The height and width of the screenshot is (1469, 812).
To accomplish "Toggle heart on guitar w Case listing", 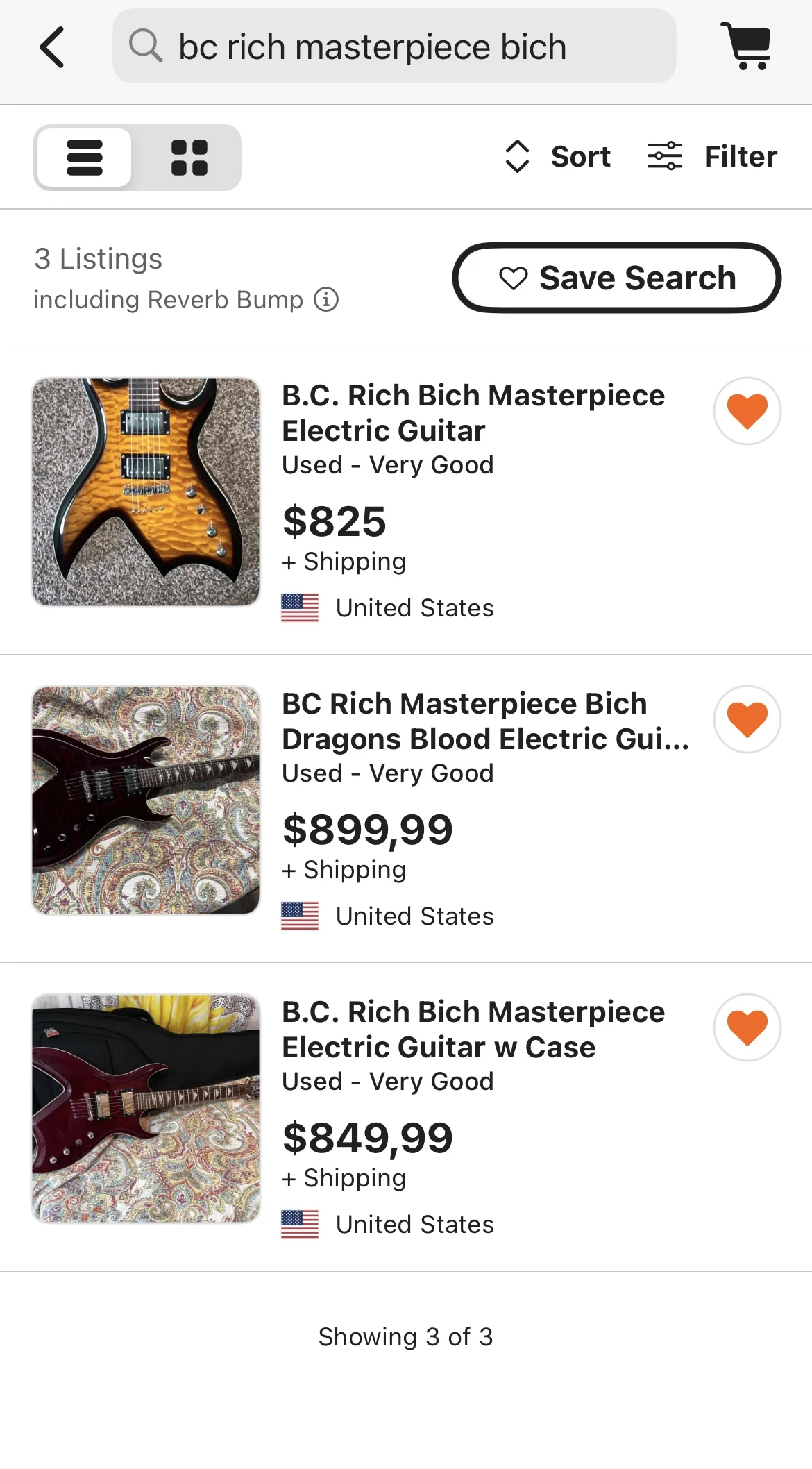I will pos(747,1027).
